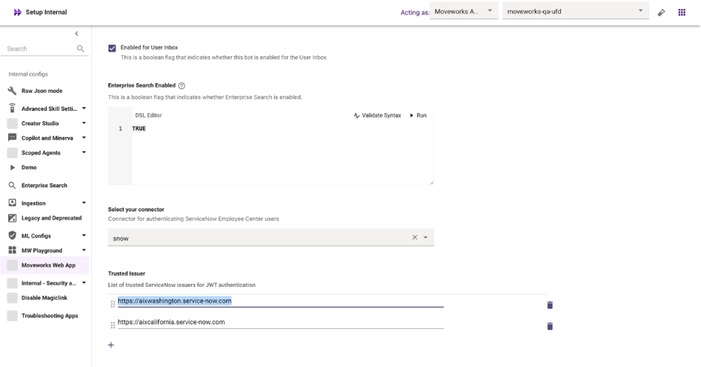Select Moveworks Web App menu item
The height and width of the screenshot is (367, 701).
[x=45, y=265]
